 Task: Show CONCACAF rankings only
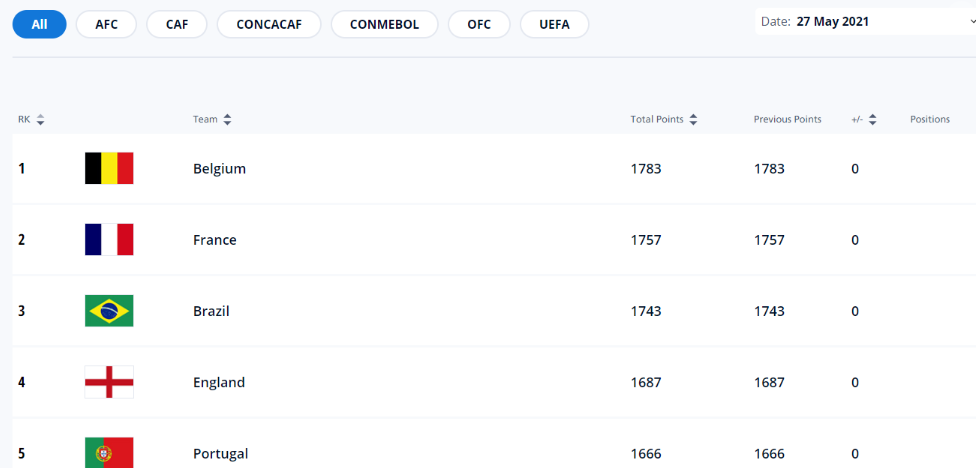tap(269, 24)
